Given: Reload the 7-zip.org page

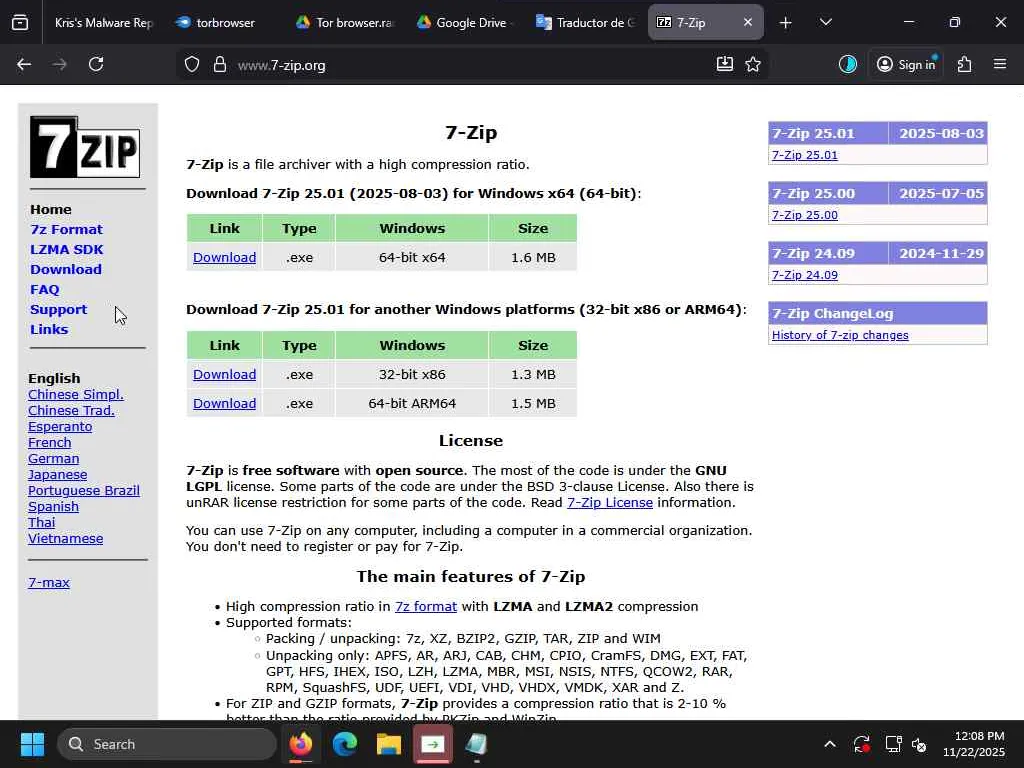Looking at the screenshot, I should 96,64.
